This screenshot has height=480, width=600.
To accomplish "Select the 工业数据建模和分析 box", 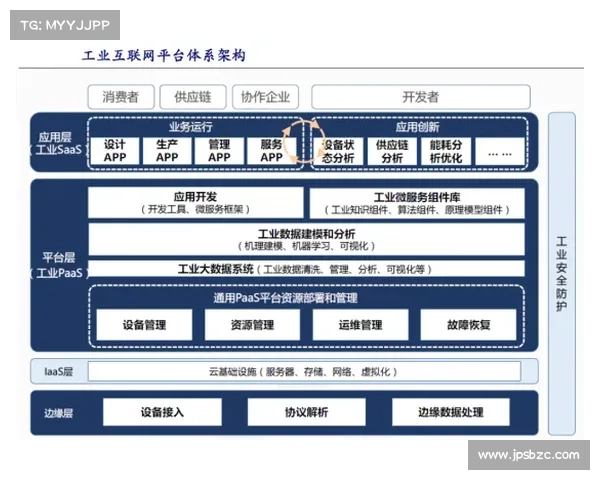I will (307, 239).
